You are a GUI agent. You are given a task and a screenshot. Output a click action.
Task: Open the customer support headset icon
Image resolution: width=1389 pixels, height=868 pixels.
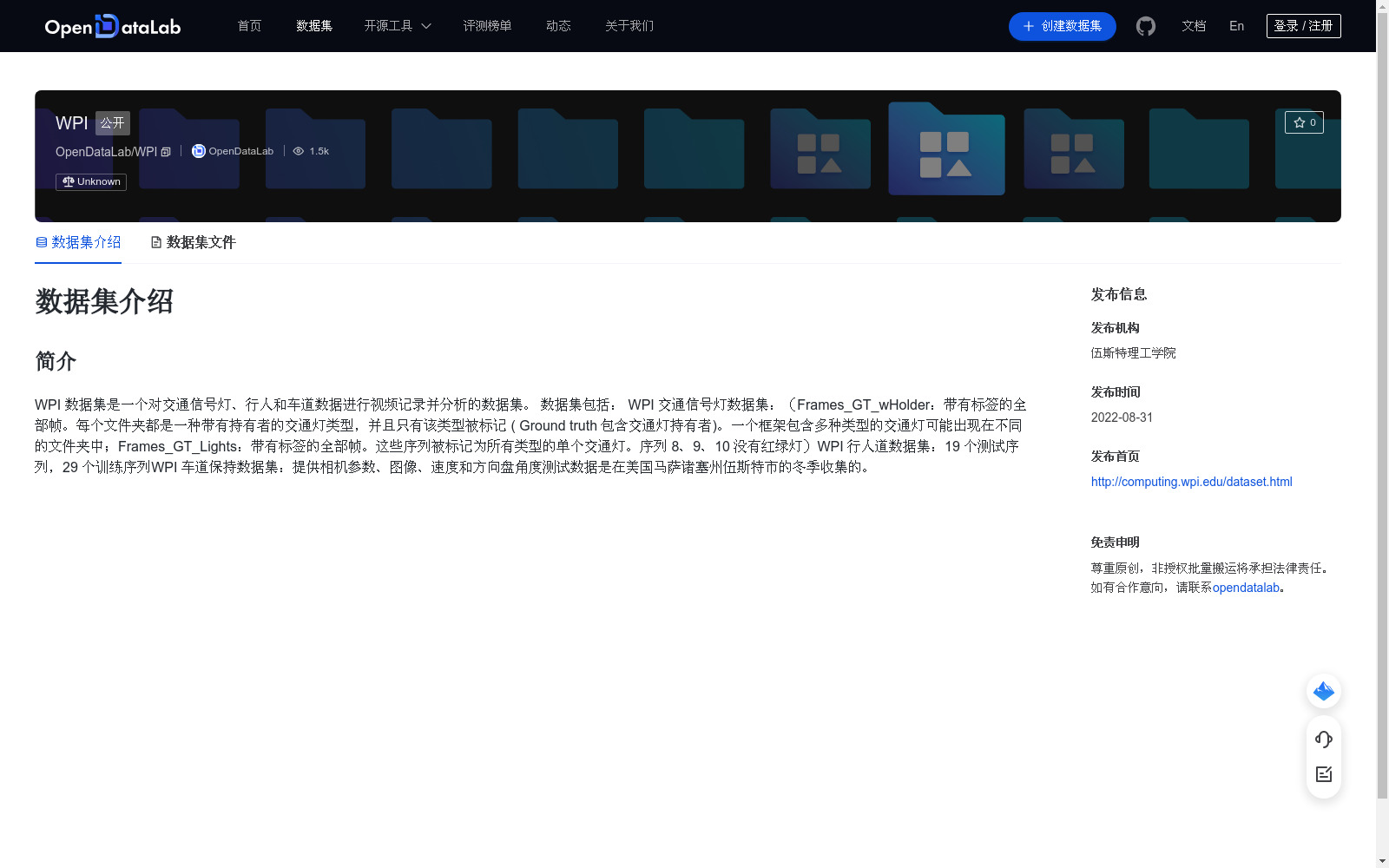[x=1324, y=740]
